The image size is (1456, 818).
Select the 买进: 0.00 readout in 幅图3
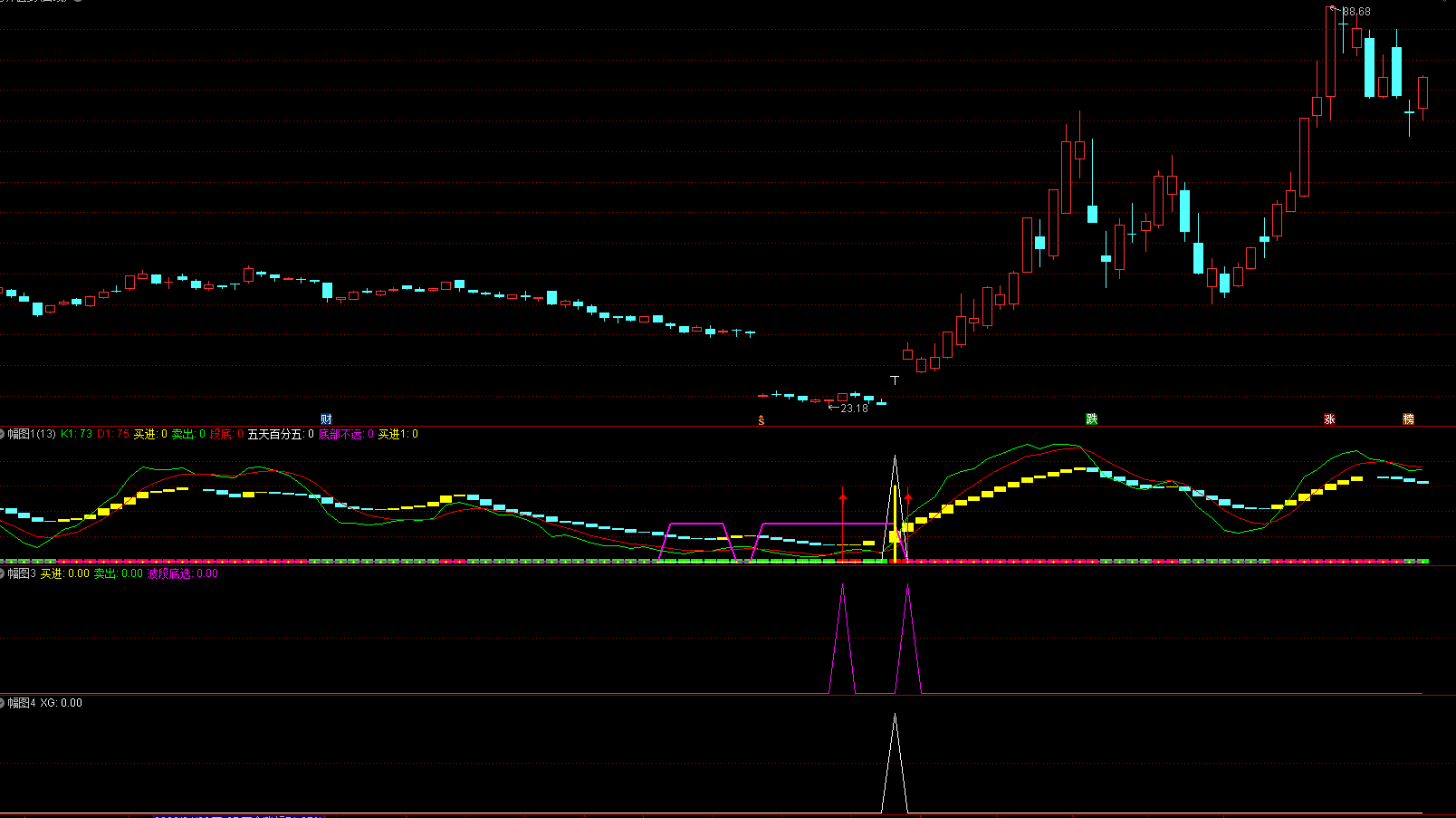pos(65,573)
